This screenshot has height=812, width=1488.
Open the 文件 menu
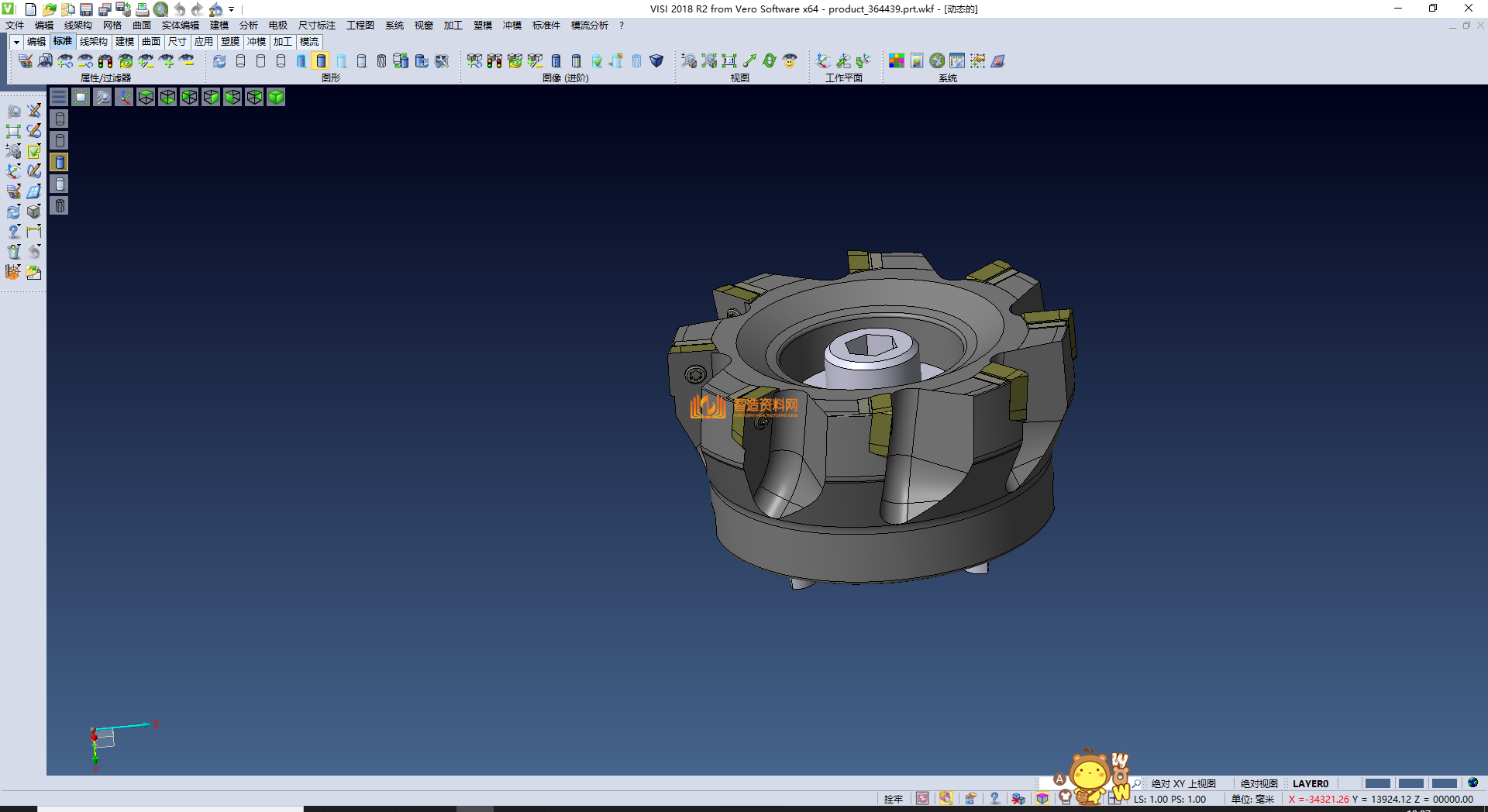point(15,26)
